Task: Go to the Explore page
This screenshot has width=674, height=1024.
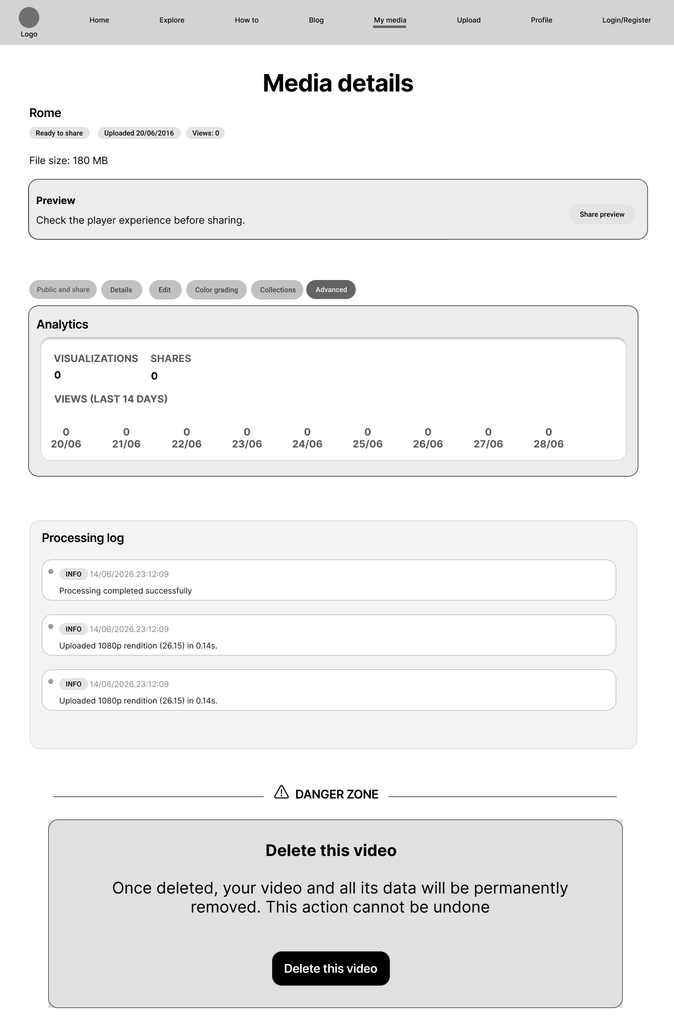Action: pos(172,20)
